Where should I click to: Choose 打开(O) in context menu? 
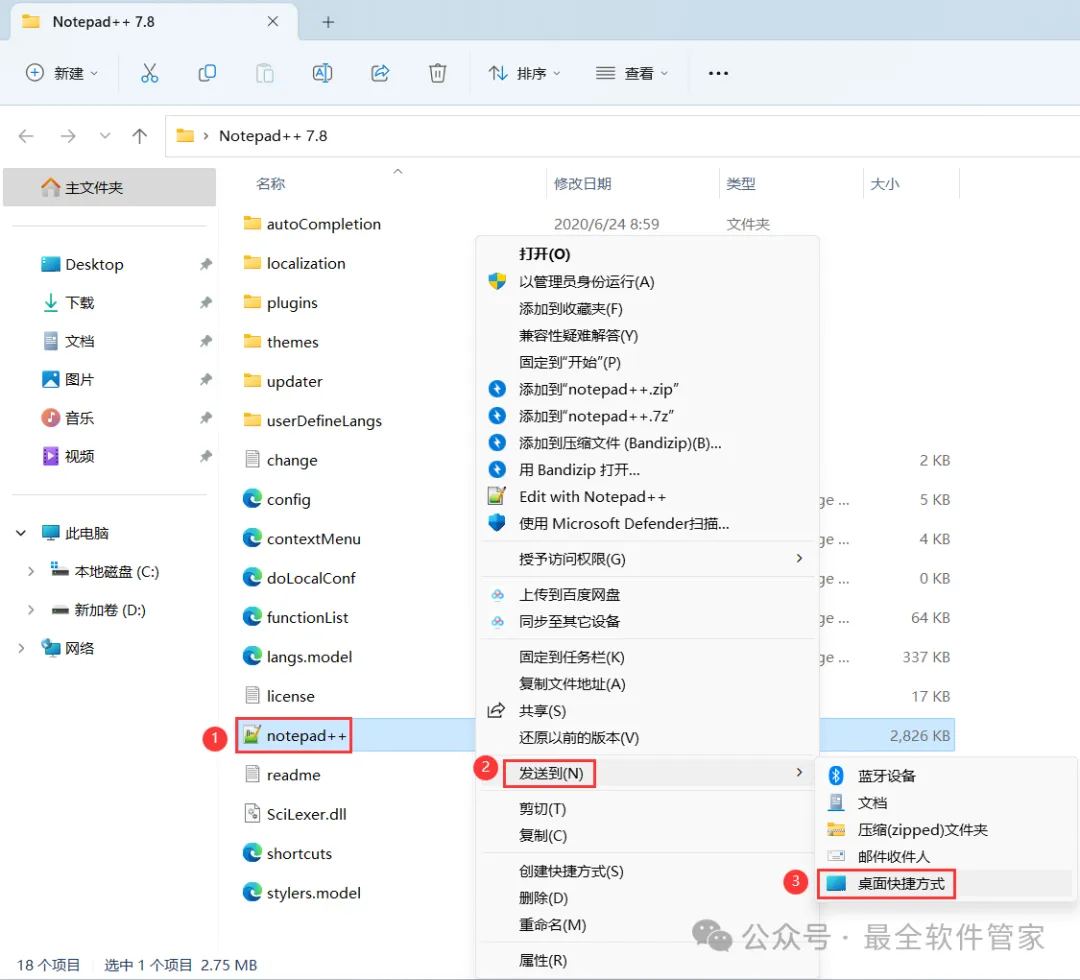coord(545,254)
